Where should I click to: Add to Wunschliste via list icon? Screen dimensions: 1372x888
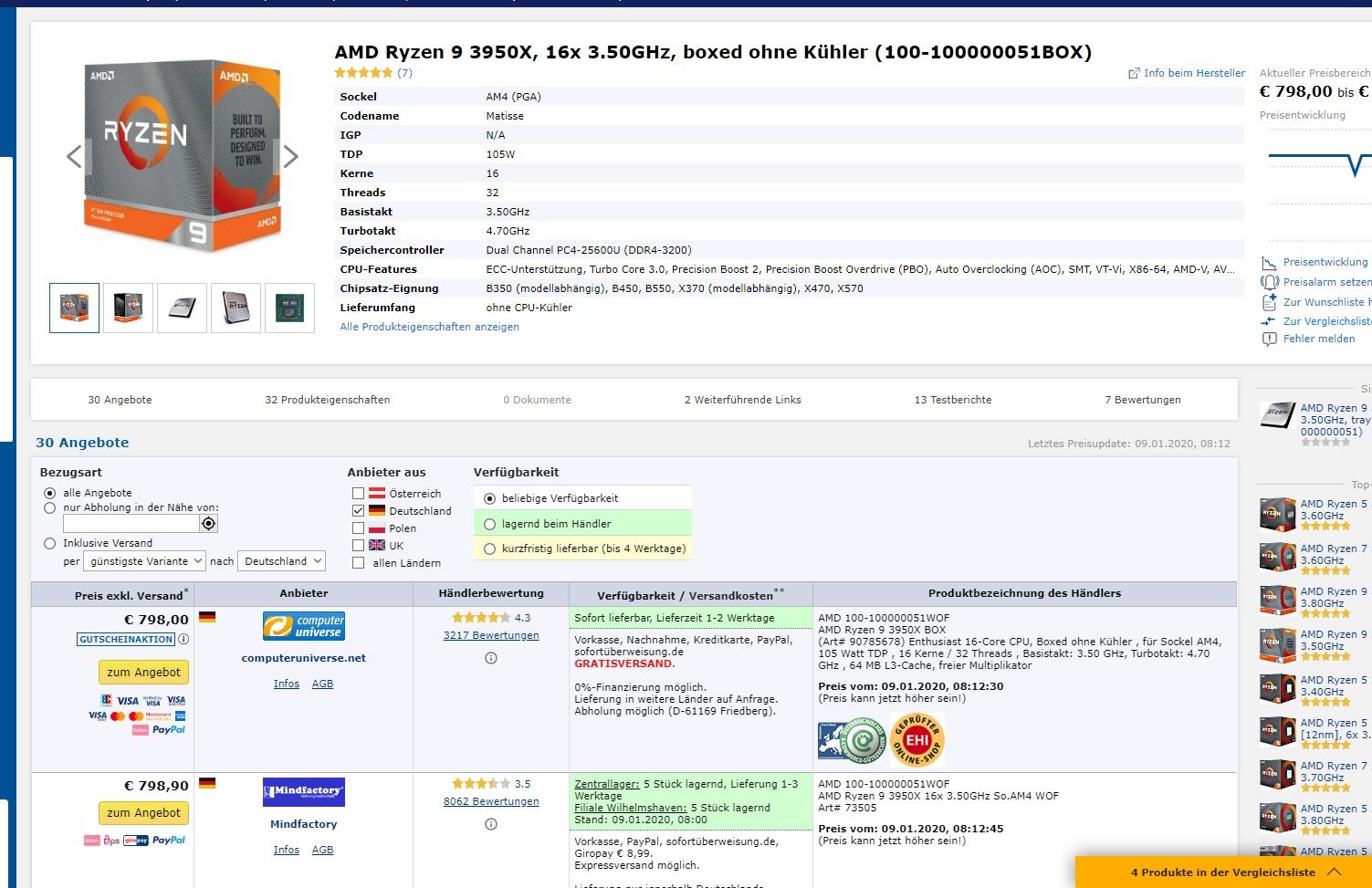(x=1269, y=301)
